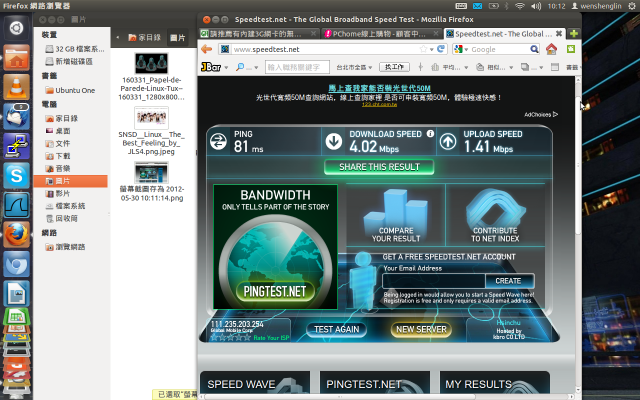640x400 pixels.
Task: Click MY RESULTS bottom panel
Action: (x=495, y=384)
